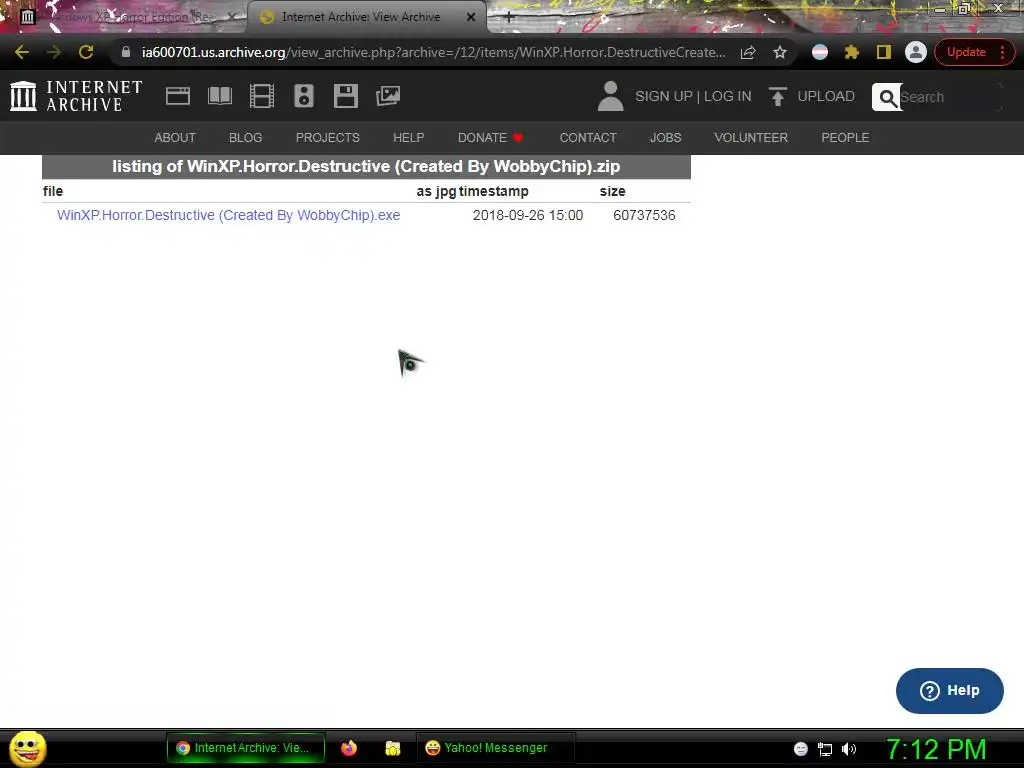Click the file size 60737536
The width and height of the screenshot is (1024, 768).
[644, 216]
